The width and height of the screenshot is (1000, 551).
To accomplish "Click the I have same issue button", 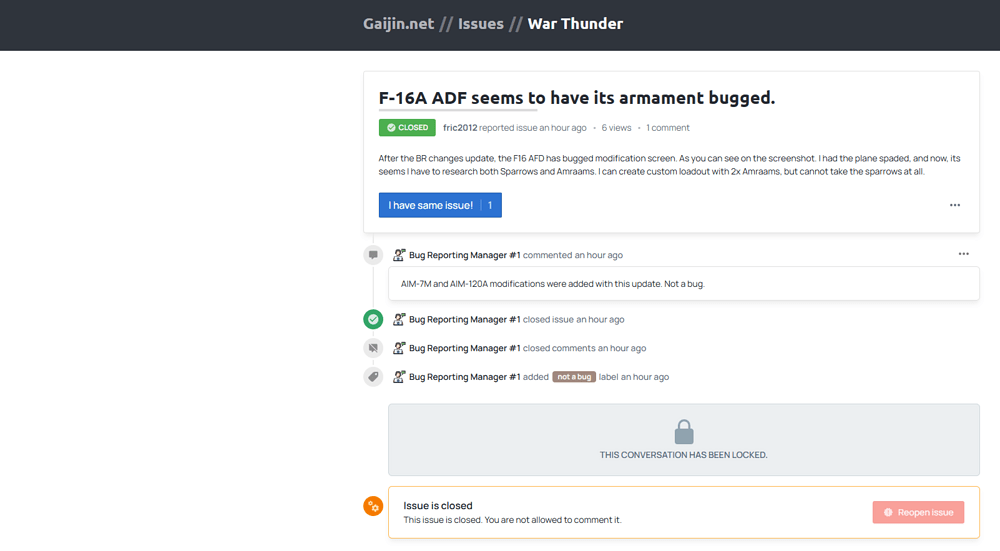I will pos(440,205).
